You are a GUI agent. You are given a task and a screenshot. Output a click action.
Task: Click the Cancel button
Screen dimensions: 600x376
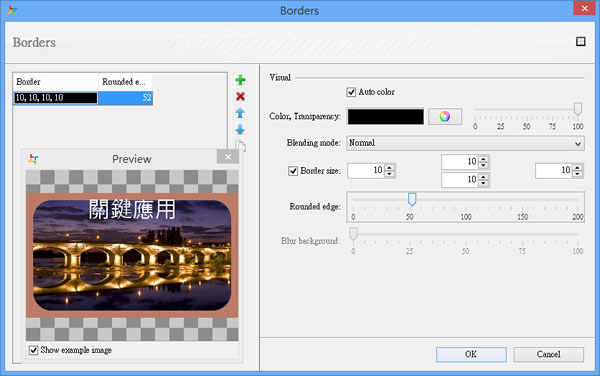[548, 354]
